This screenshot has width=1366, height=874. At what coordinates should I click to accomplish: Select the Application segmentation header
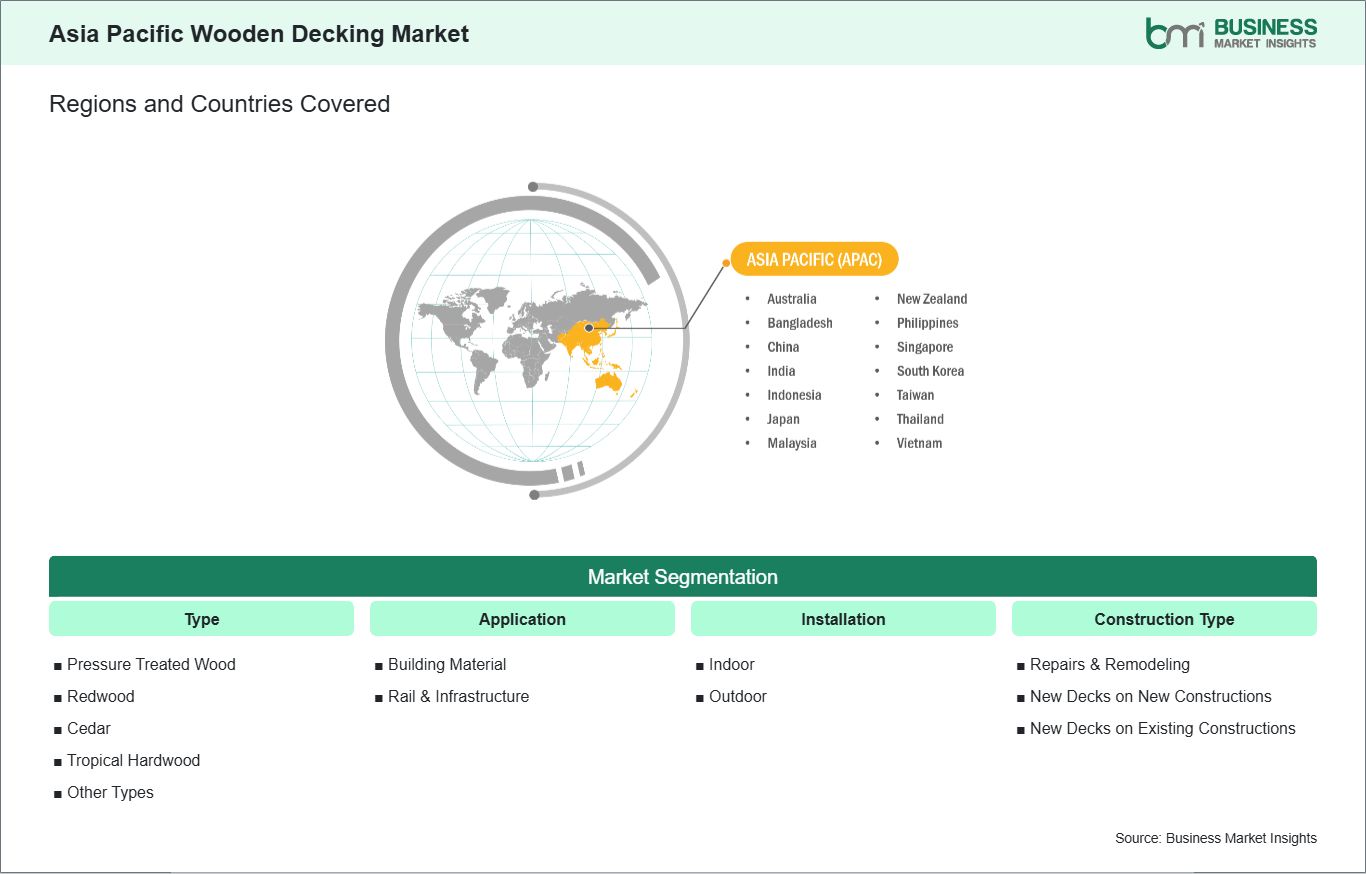tap(522, 619)
